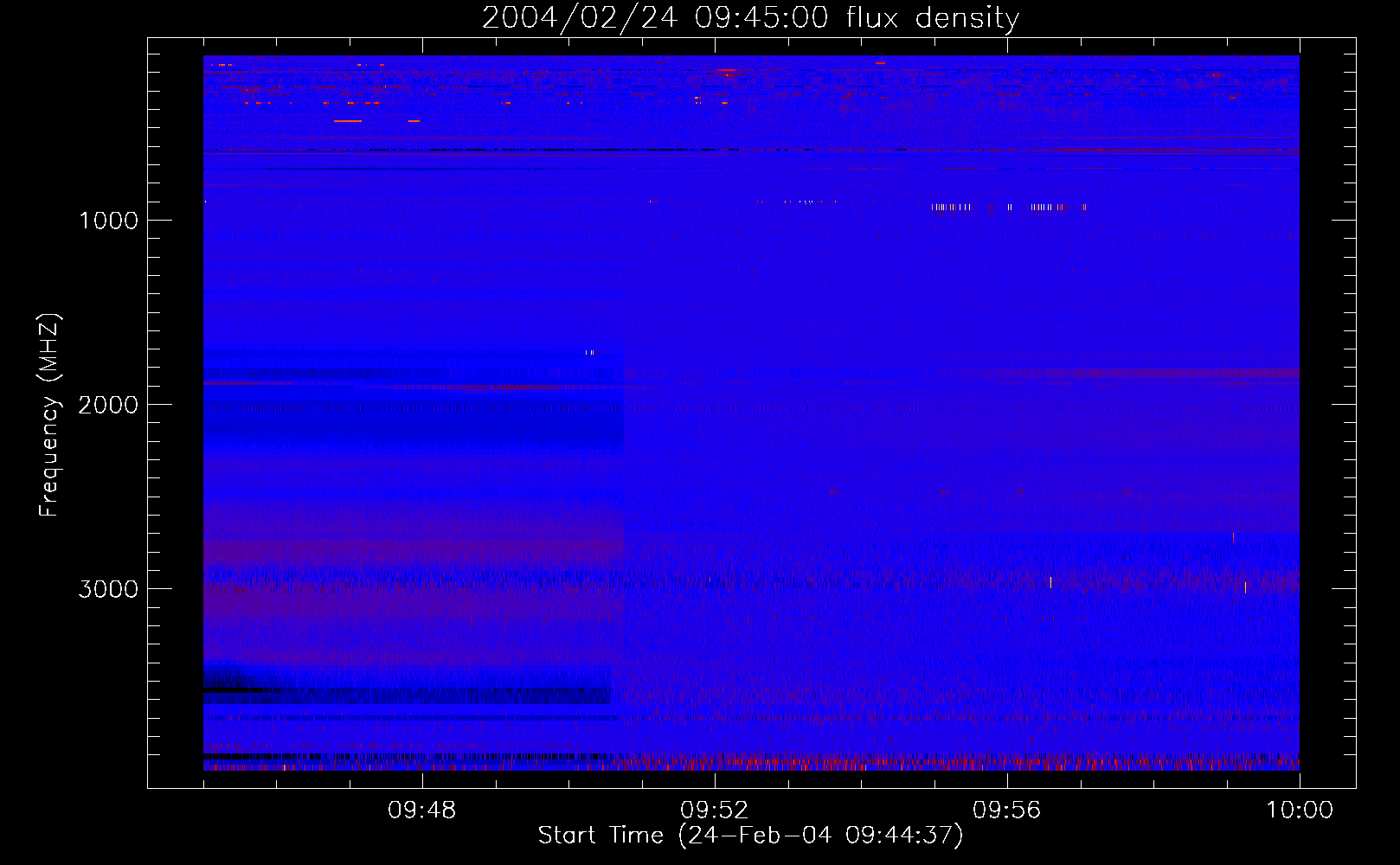The width and height of the screenshot is (1400, 865).
Task: Click the 09:52 time tick label
Action: point(715,811)
